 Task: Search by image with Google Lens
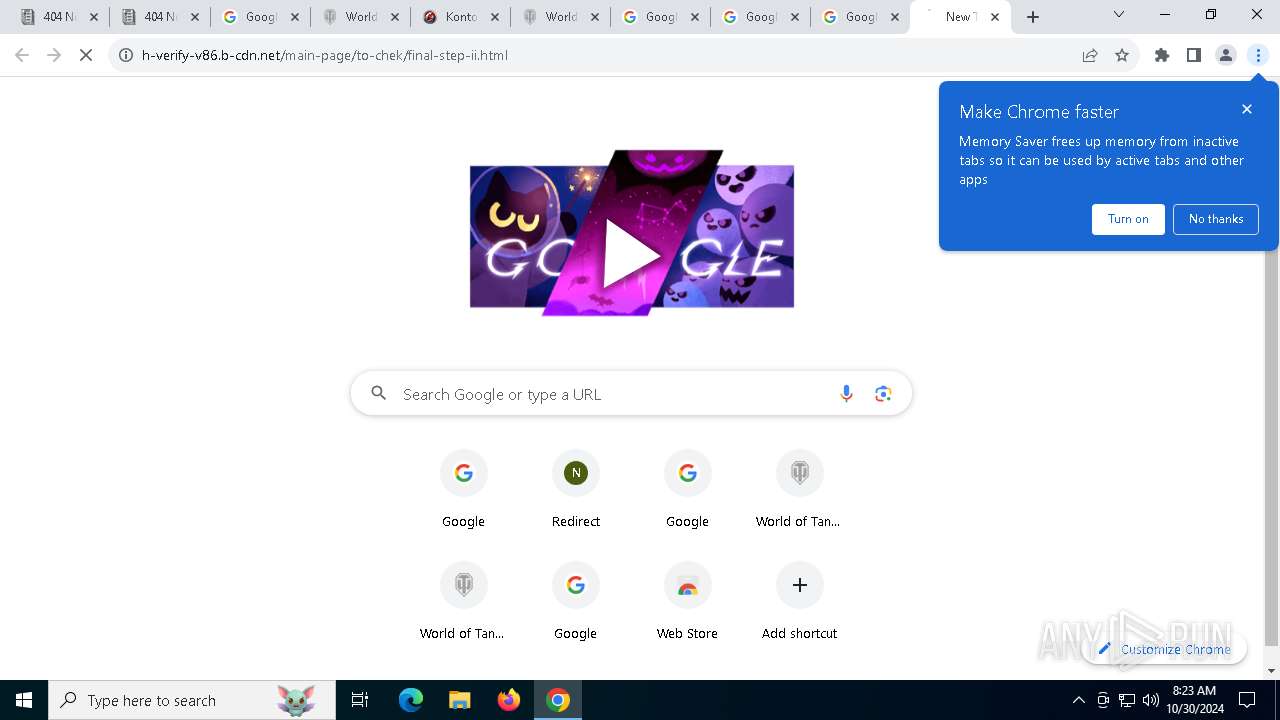883,394
